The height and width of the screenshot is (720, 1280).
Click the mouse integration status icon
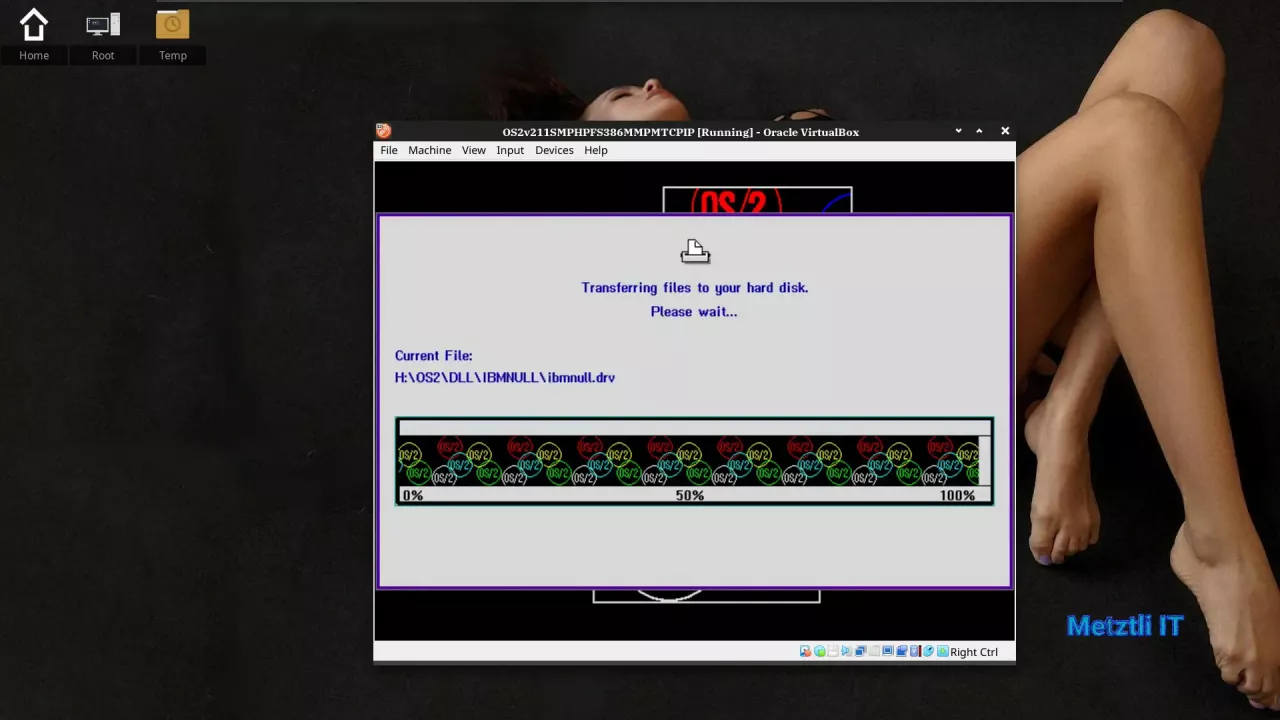(x=928, y=651)
